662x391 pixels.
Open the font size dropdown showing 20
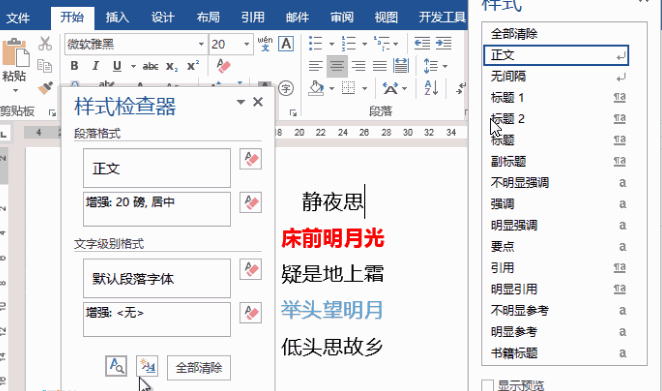click(247, 44)
